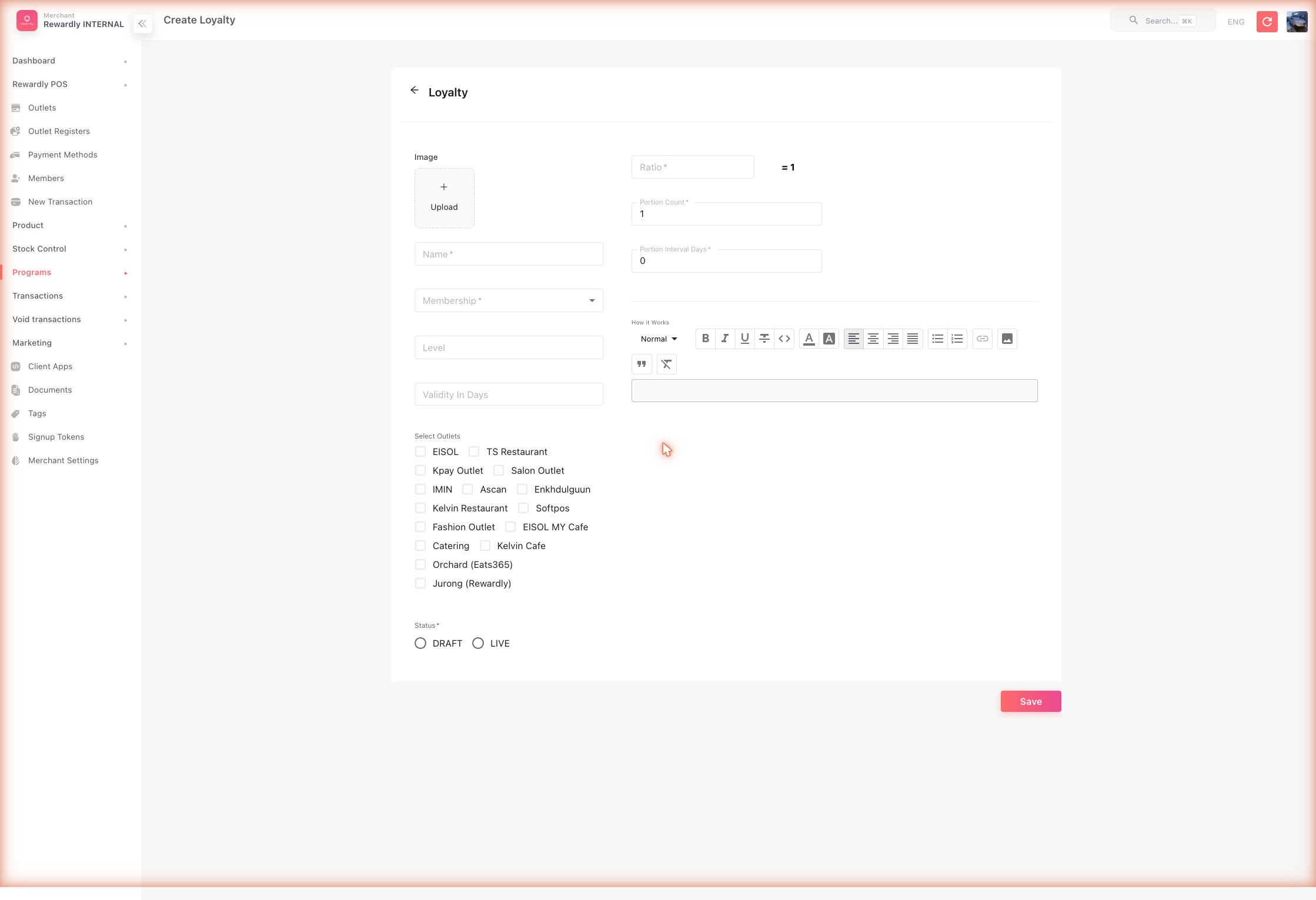Insert bulleted list
The image size is (1316, 900).
click(x=938, y=339)
